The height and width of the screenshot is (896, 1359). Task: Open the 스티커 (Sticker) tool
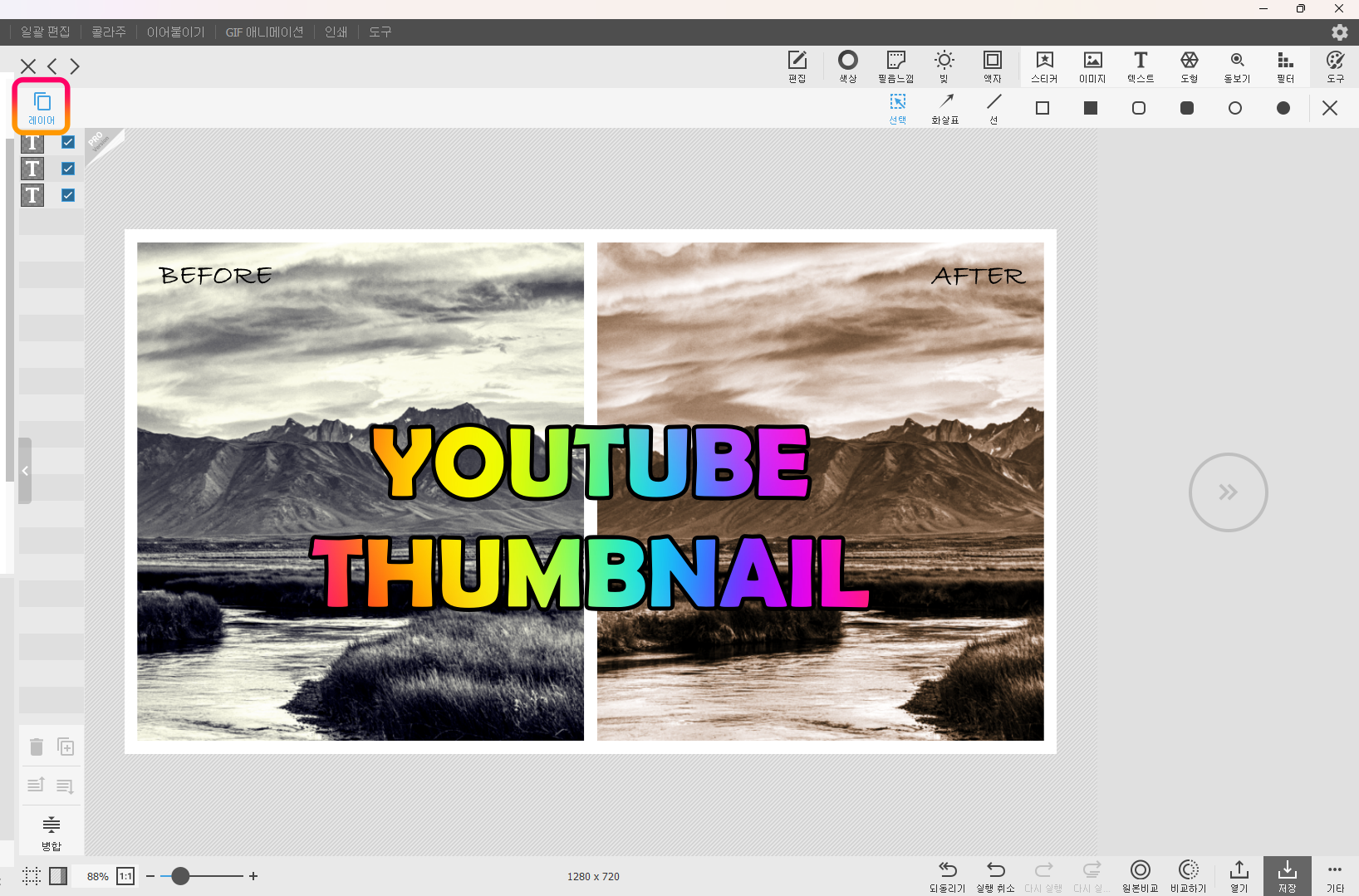coord(1044,66)
